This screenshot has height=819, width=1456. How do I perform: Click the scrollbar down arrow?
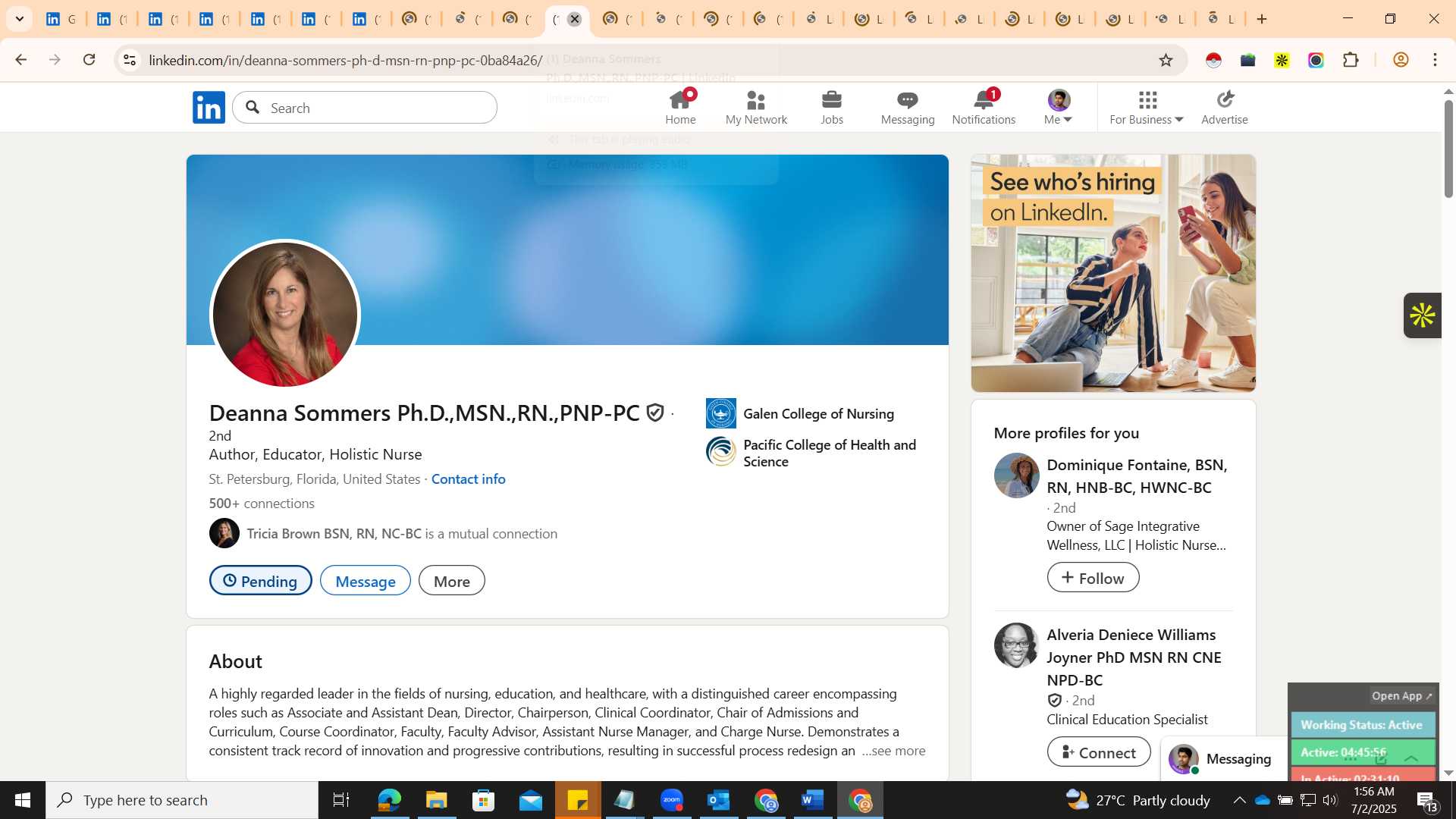[1448, 773]
